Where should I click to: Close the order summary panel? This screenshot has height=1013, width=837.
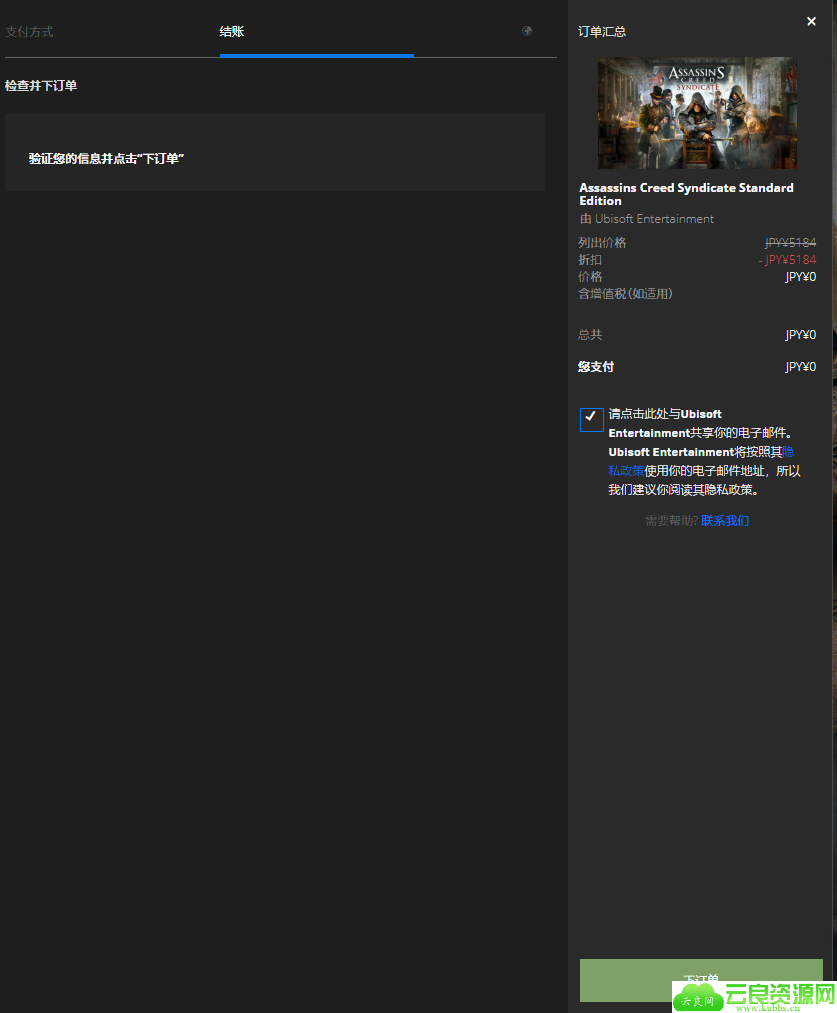point(811,21)
